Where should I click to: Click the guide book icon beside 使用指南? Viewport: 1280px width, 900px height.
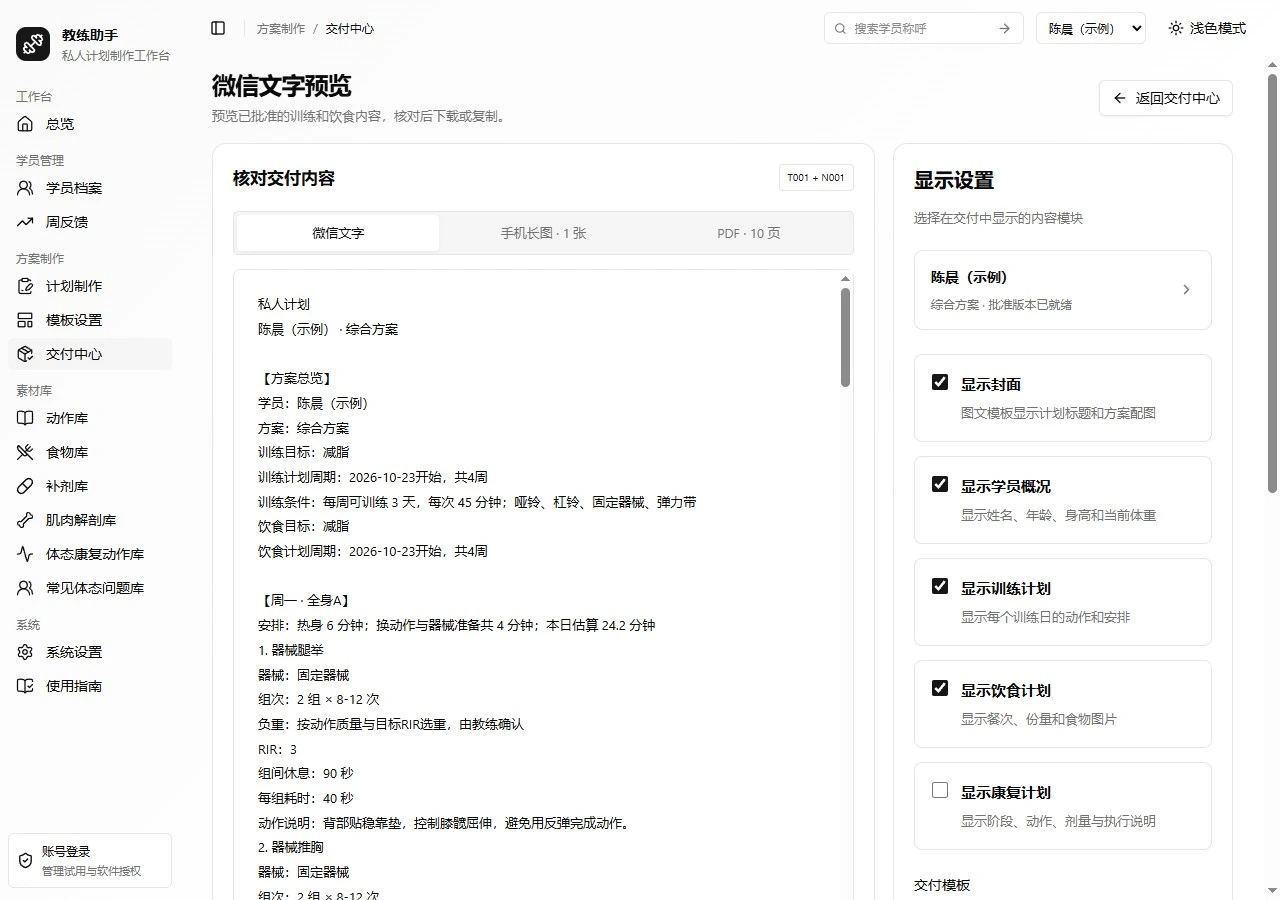tap(26, 686)
